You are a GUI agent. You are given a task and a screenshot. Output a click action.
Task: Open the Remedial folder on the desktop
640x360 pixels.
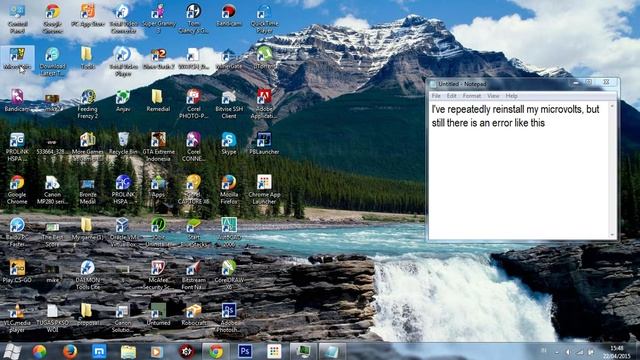point(158,101)
